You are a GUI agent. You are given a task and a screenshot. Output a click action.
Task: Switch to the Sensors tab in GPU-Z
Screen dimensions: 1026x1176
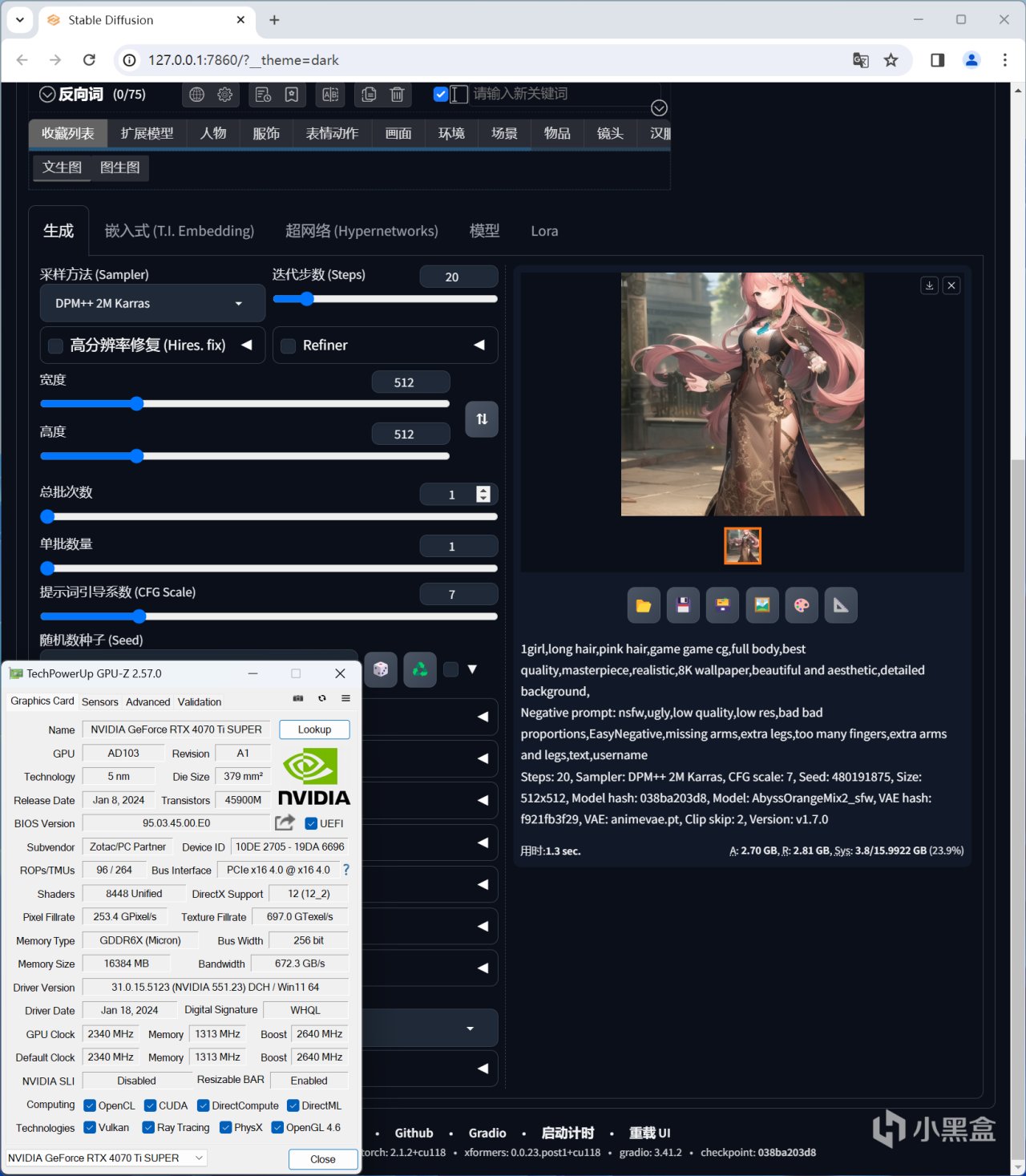100,701
